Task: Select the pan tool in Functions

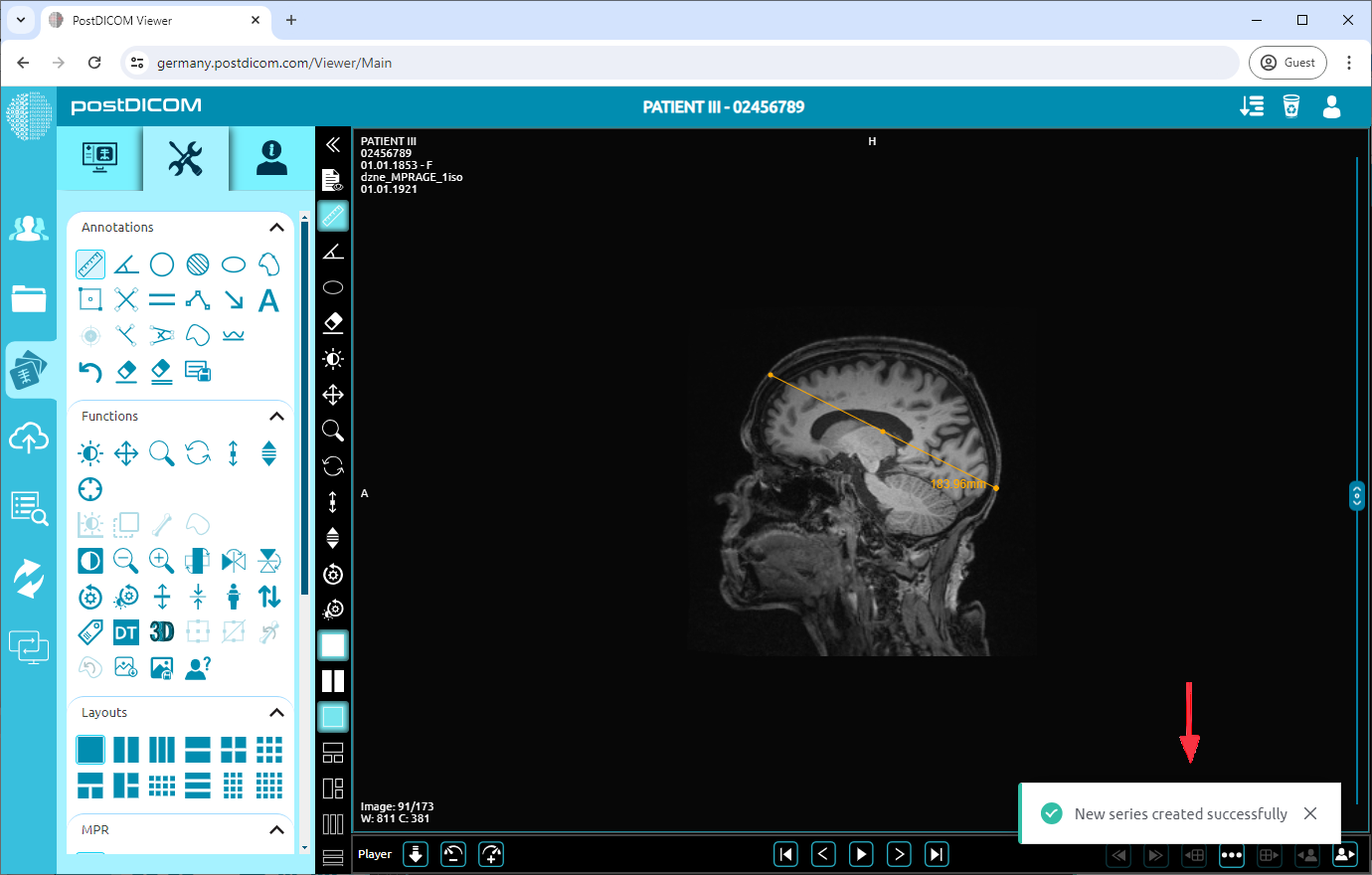Action: (x=126, y=454)
